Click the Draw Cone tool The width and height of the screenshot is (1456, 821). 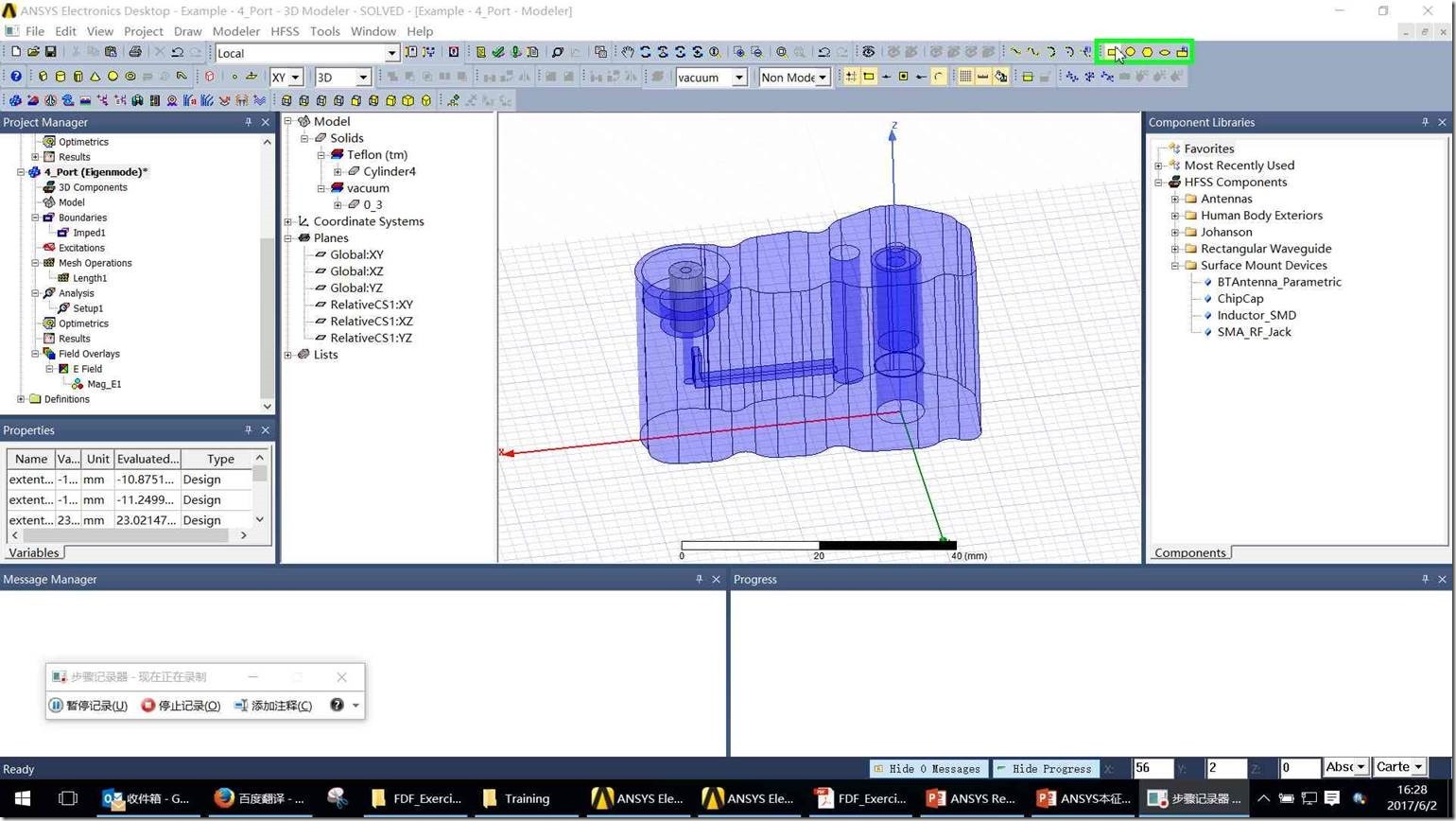tap(95, 77)
